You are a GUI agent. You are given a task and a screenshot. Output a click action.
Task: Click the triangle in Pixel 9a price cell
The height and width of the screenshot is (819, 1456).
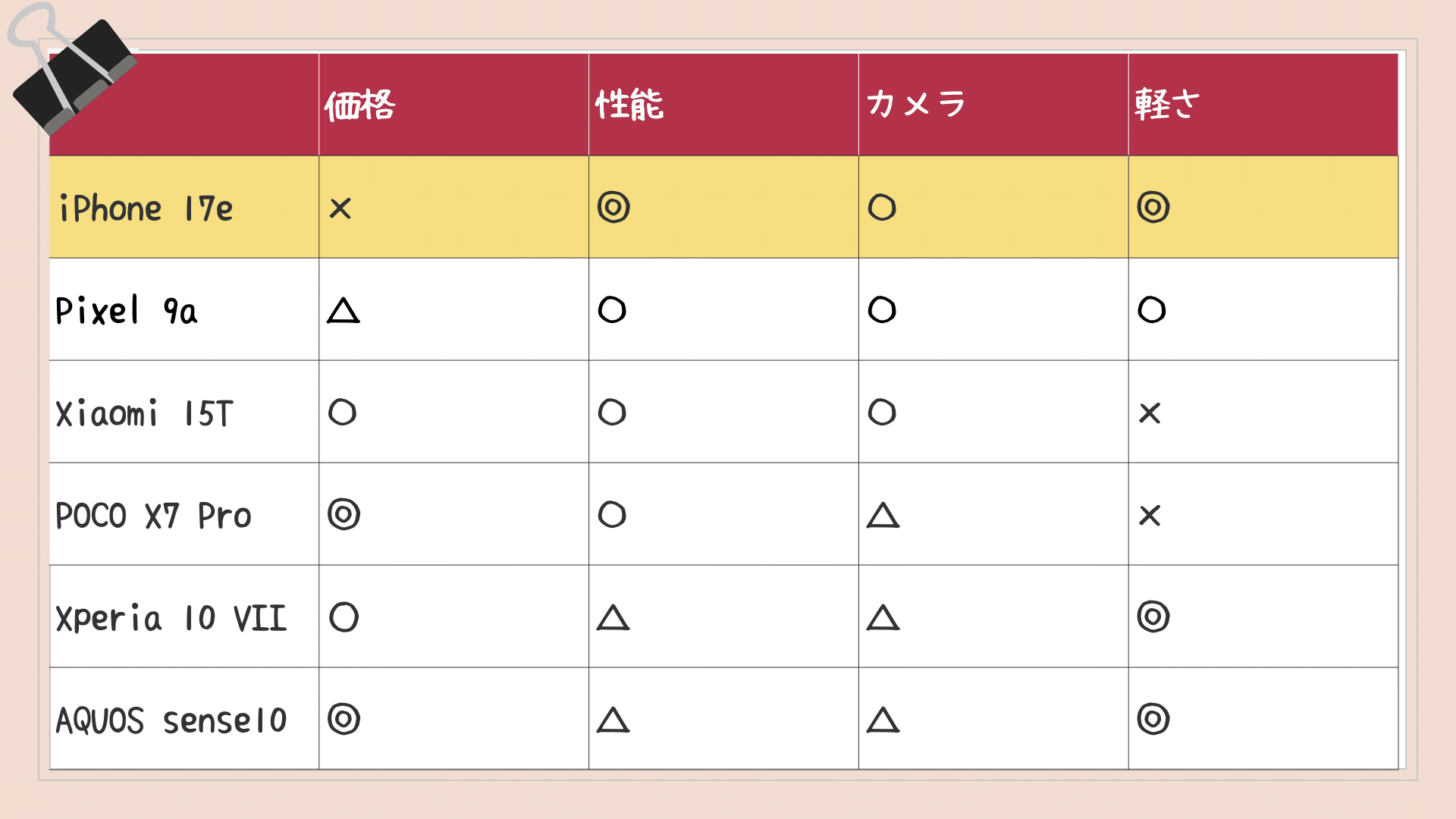tap(344, 310)
